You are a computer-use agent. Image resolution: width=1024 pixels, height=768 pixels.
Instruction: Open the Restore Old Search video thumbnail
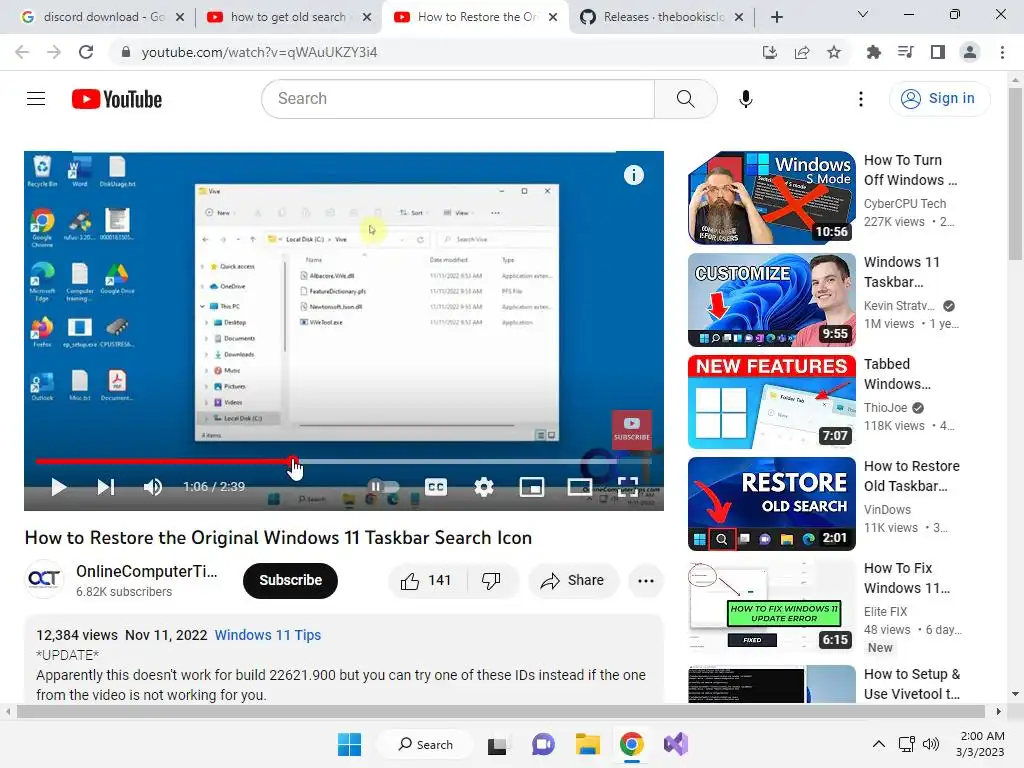771,504
